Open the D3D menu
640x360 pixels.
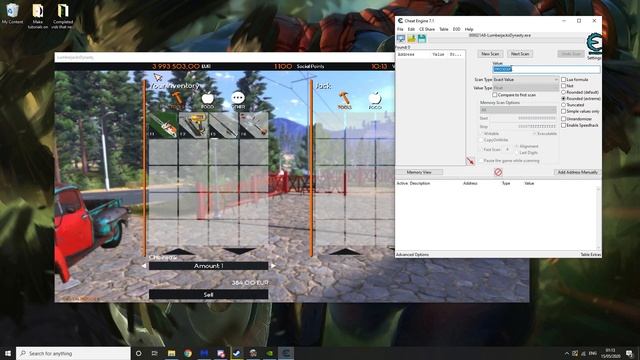[456, 29]
